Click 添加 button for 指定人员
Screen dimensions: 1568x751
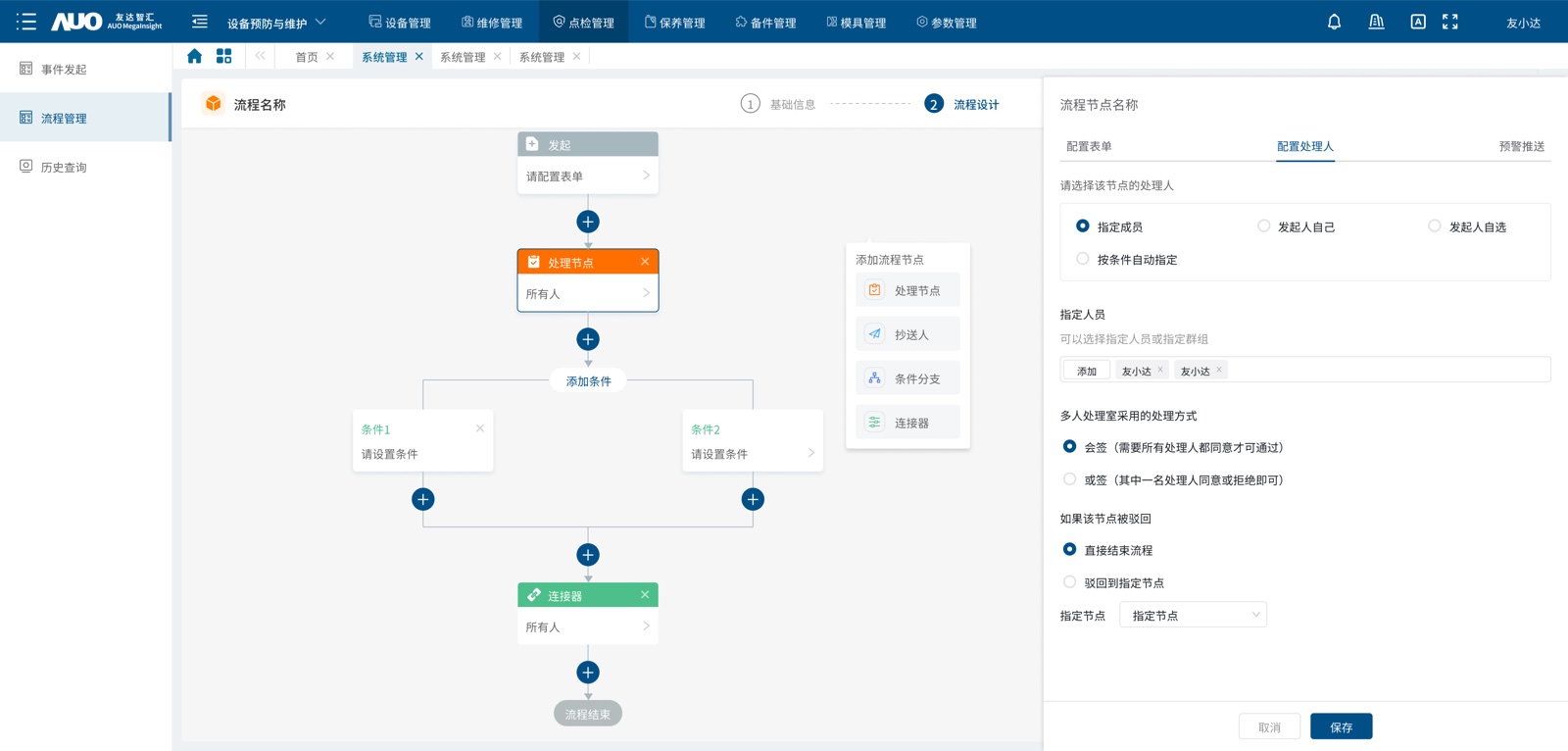[1087, 371]
